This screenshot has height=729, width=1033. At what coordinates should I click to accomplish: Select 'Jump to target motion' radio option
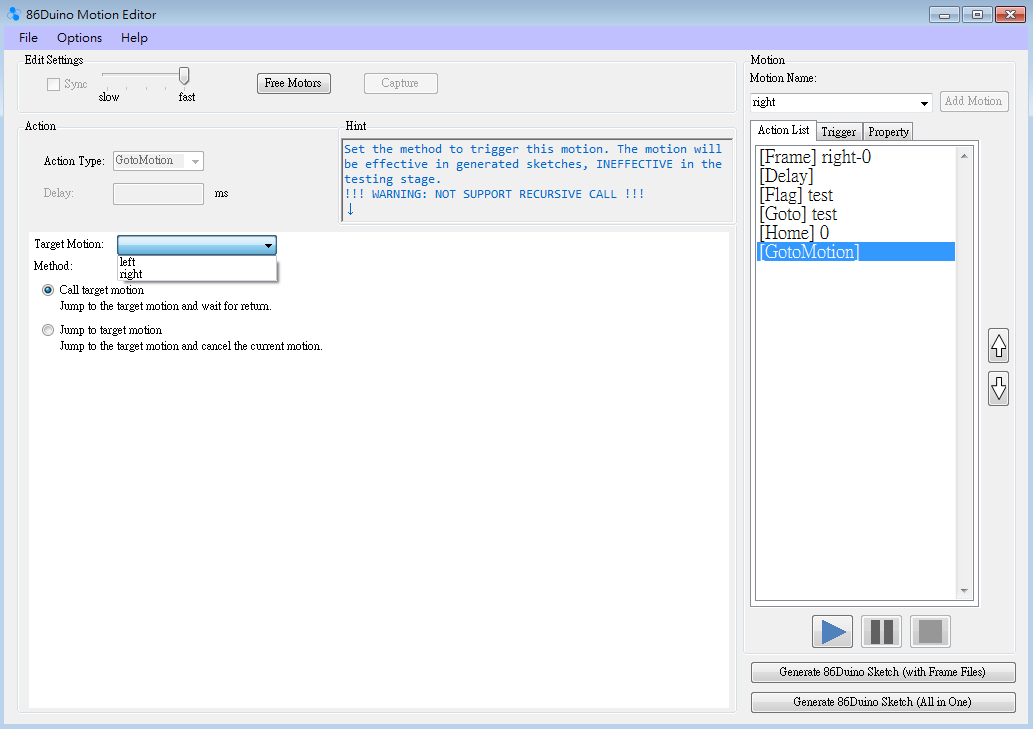tap(48, 330)
